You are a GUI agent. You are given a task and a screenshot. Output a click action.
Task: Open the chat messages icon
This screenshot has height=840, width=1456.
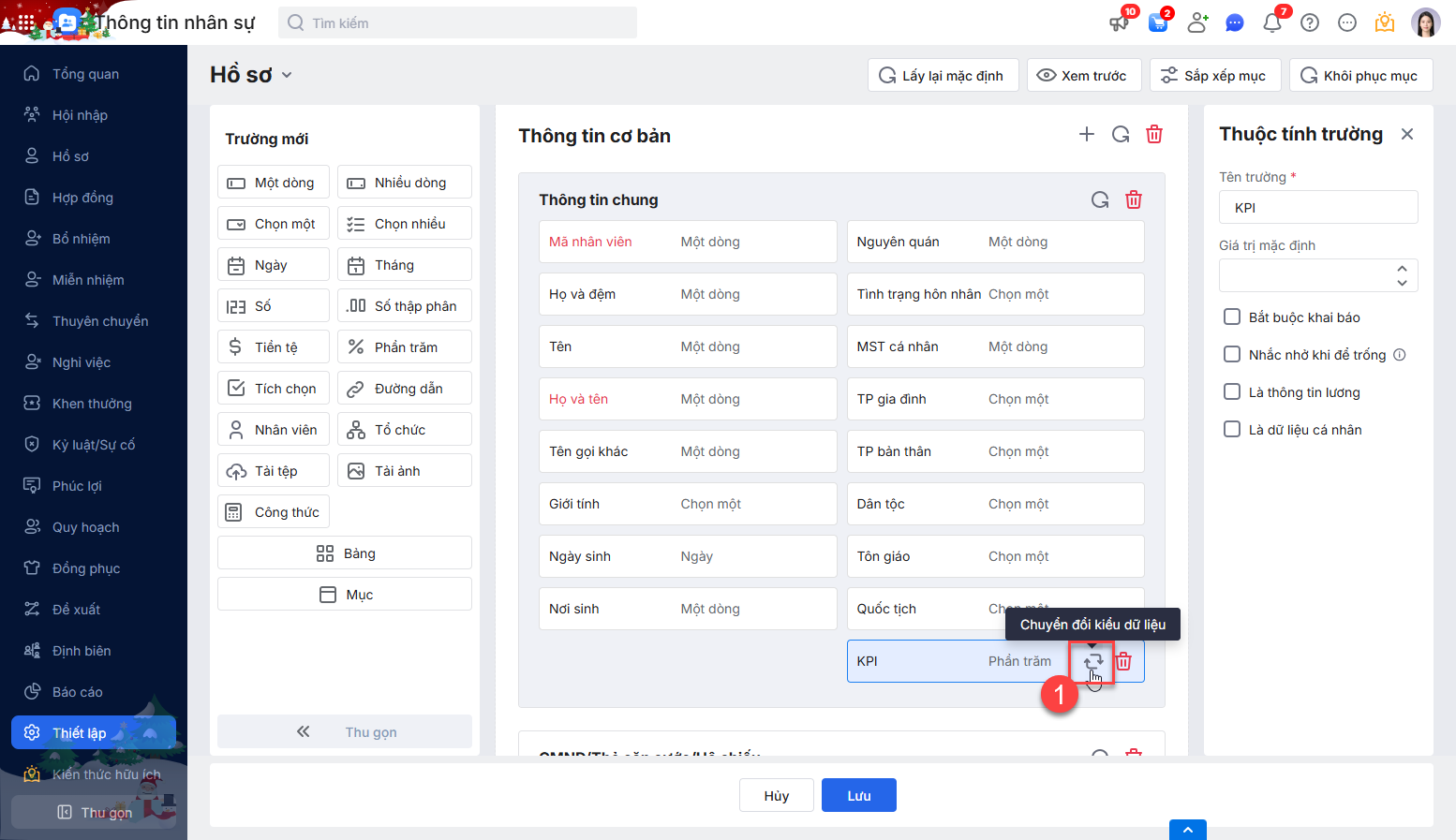click(x=1235, y=22)
